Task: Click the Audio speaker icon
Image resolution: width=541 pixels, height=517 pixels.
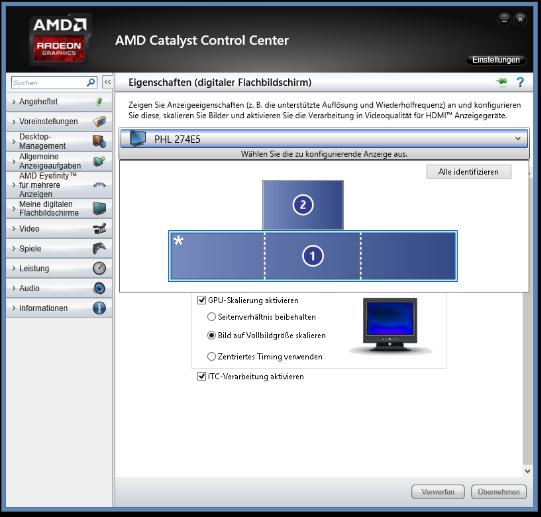Action: tap(99, 288)
